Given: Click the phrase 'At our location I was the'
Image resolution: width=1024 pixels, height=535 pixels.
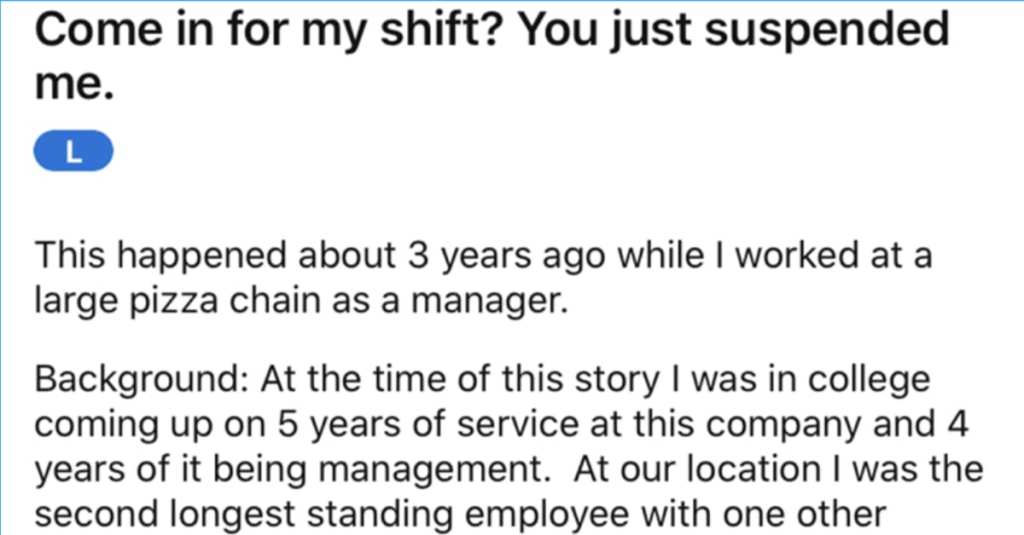Looking at the screenshot, I should tap(778, 470).
